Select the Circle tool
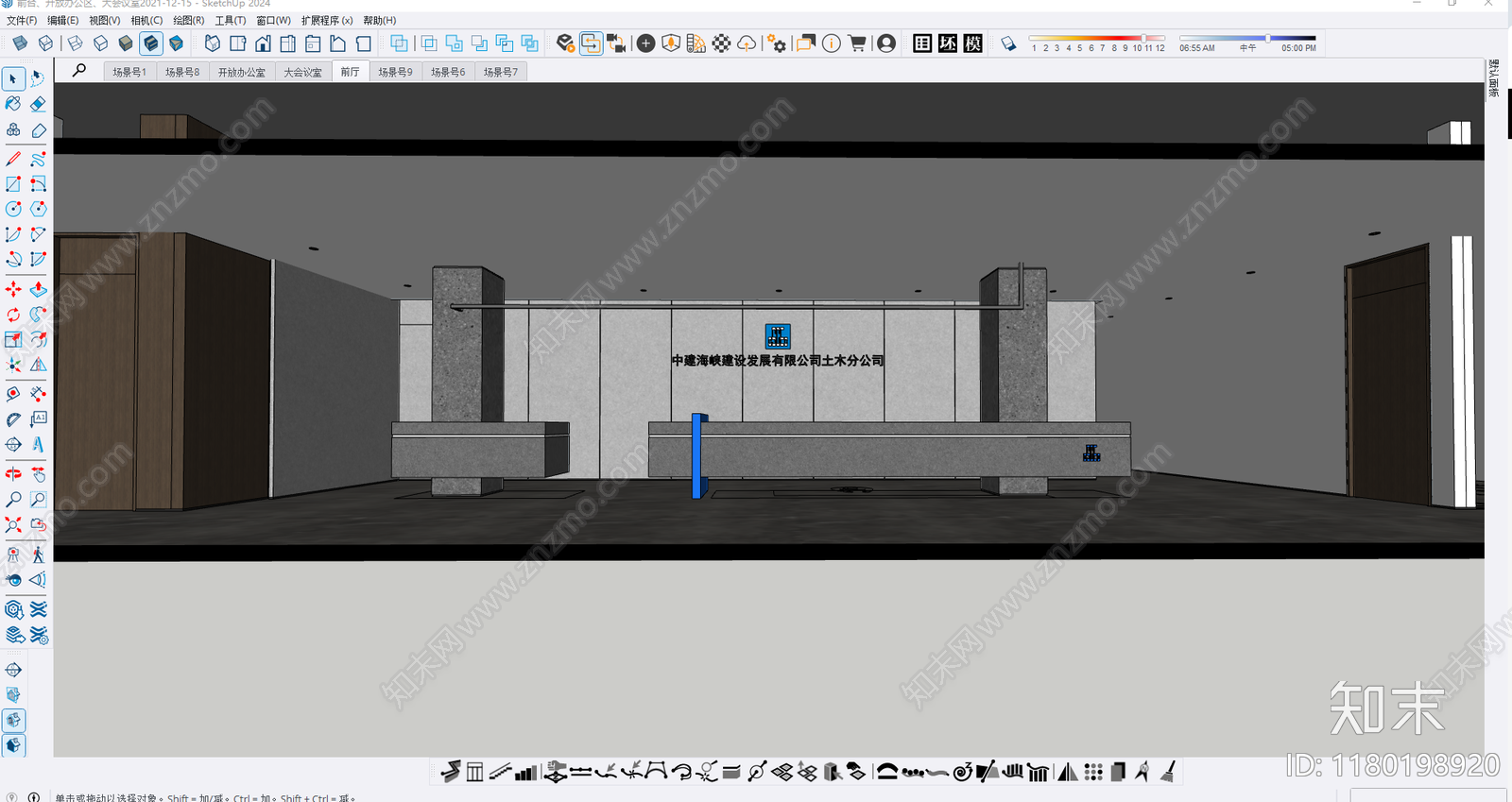Image resolution: width=1512 pixels, height=802 pixels. click(13, 209)
